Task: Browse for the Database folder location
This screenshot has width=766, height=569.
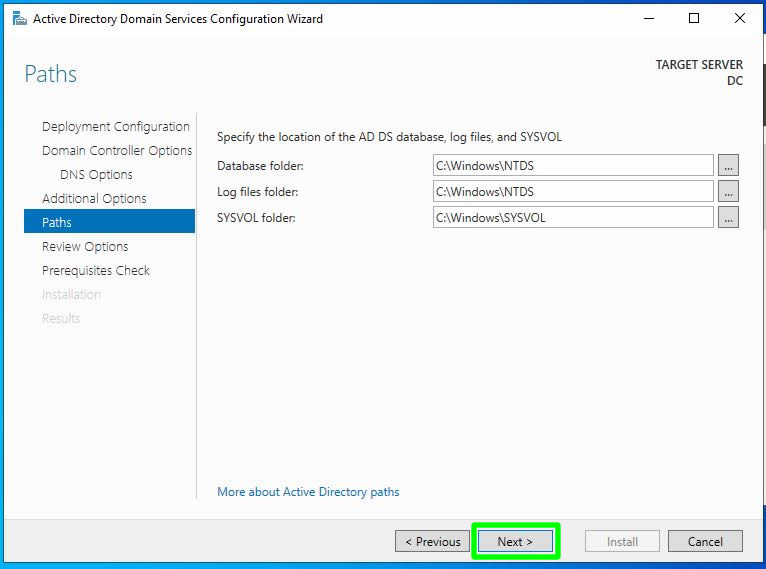Action: point(728,165)
